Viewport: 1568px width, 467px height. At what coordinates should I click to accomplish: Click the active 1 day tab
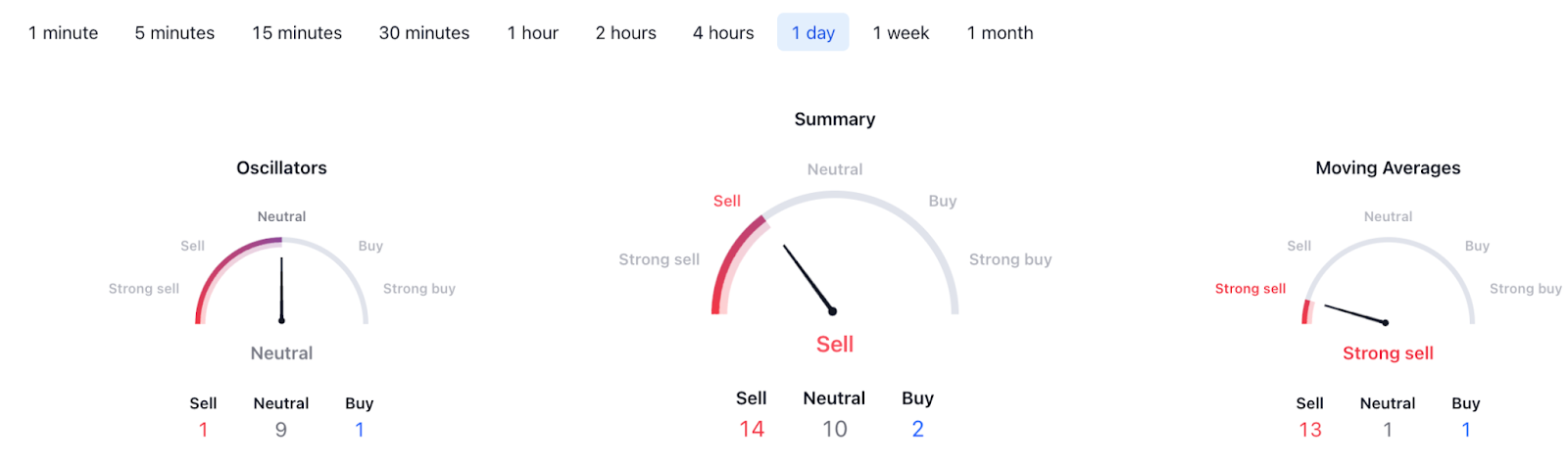(812, 33)
